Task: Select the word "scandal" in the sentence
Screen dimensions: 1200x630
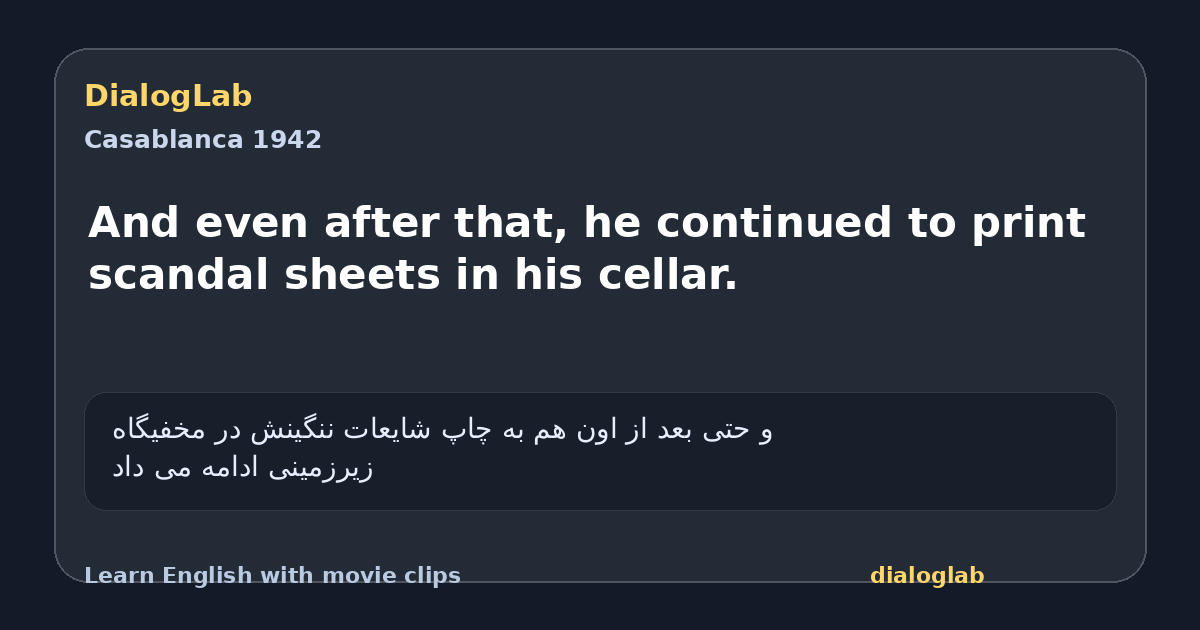Action: pos(179,275)
